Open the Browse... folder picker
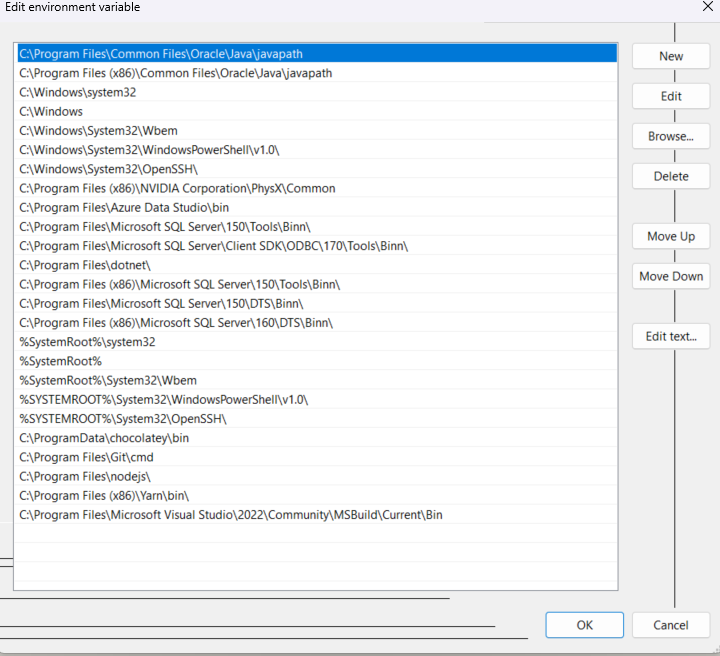The width and height of the screenshot is (720, 656). pyautogui.click(x=671, y=136)
